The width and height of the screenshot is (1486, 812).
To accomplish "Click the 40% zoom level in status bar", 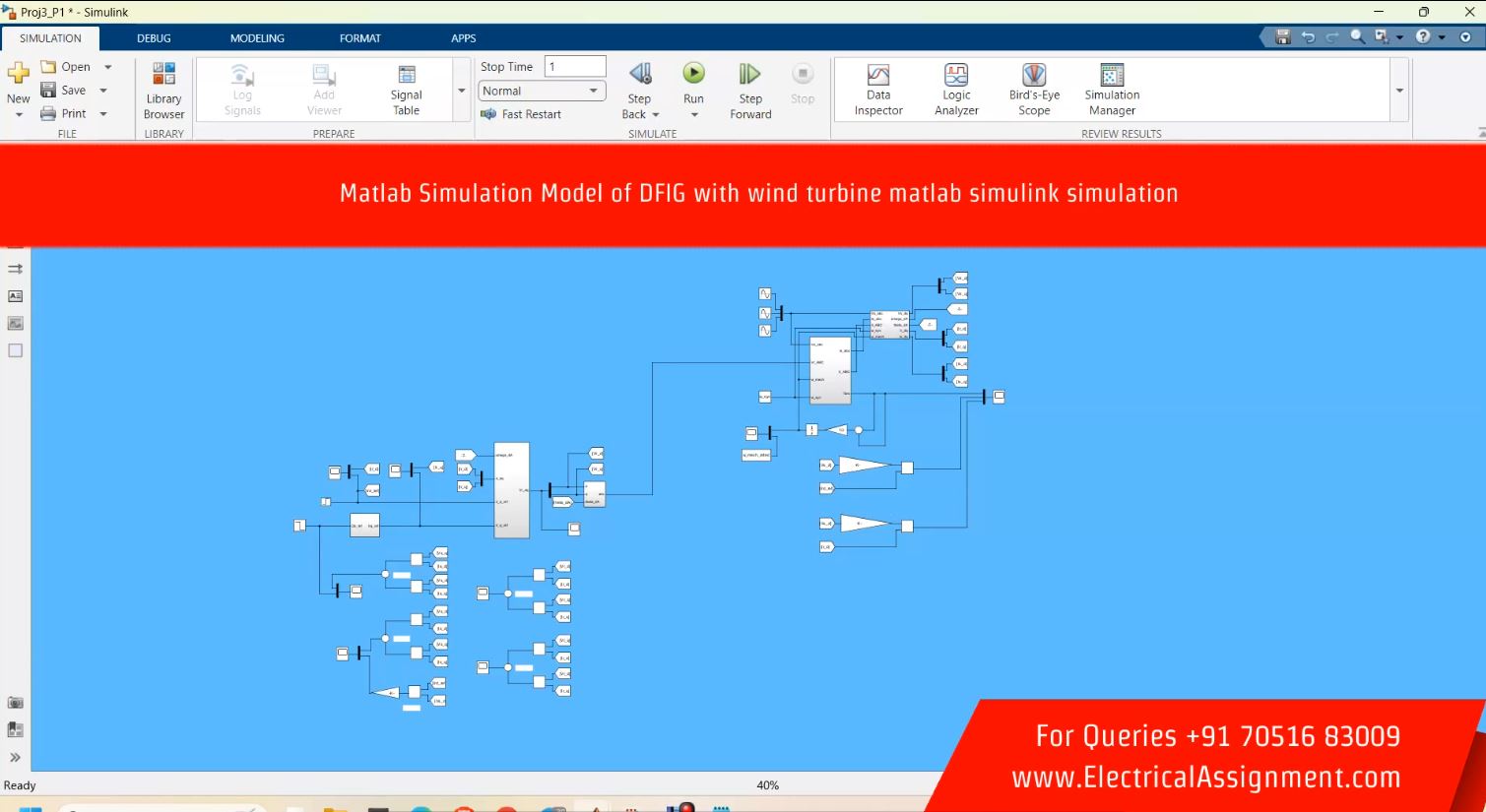I will 767,785.
